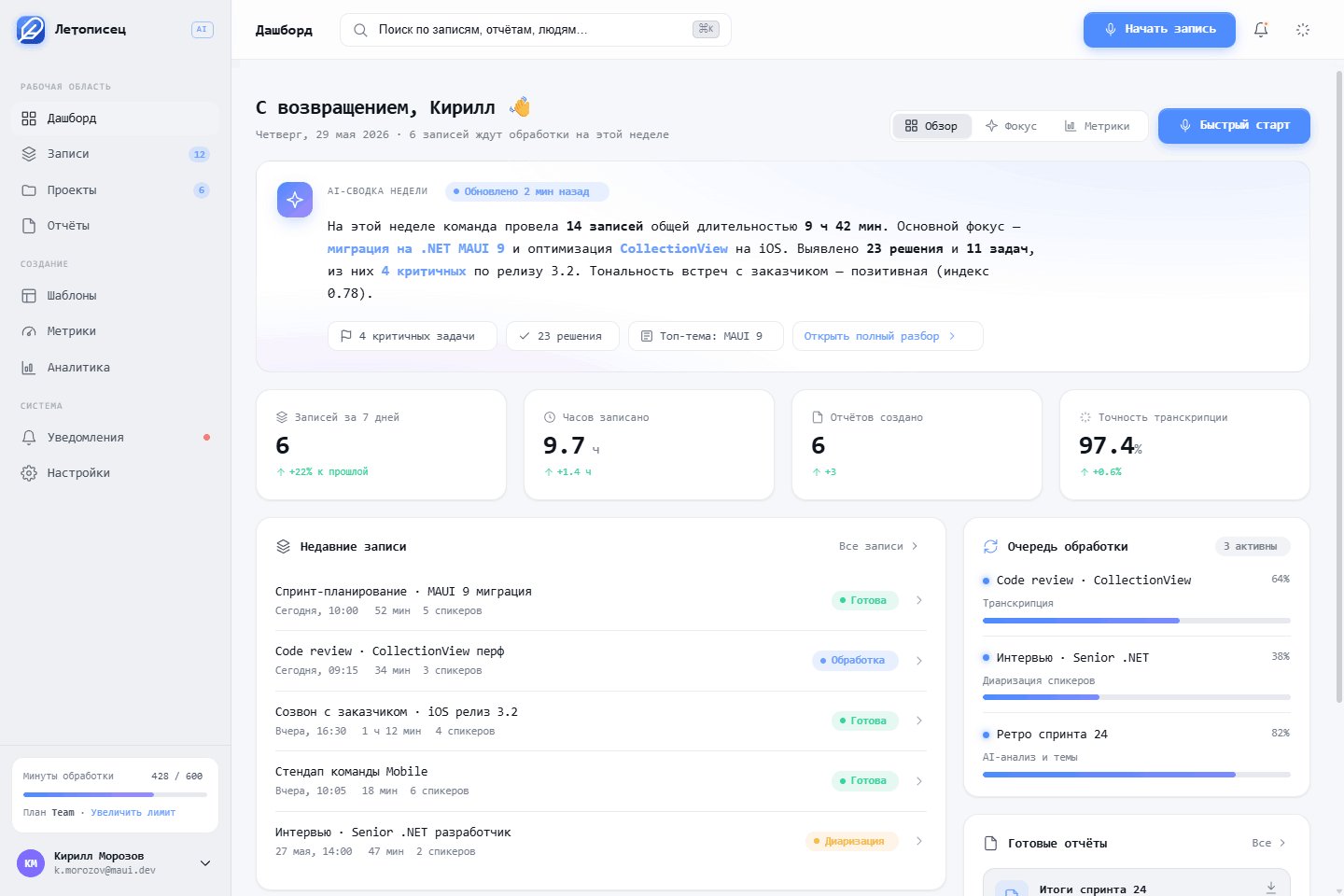Viewport: 1344px width, 896px height.
Task: Switch to the Метрики view tab
Action: (1098, 126)
